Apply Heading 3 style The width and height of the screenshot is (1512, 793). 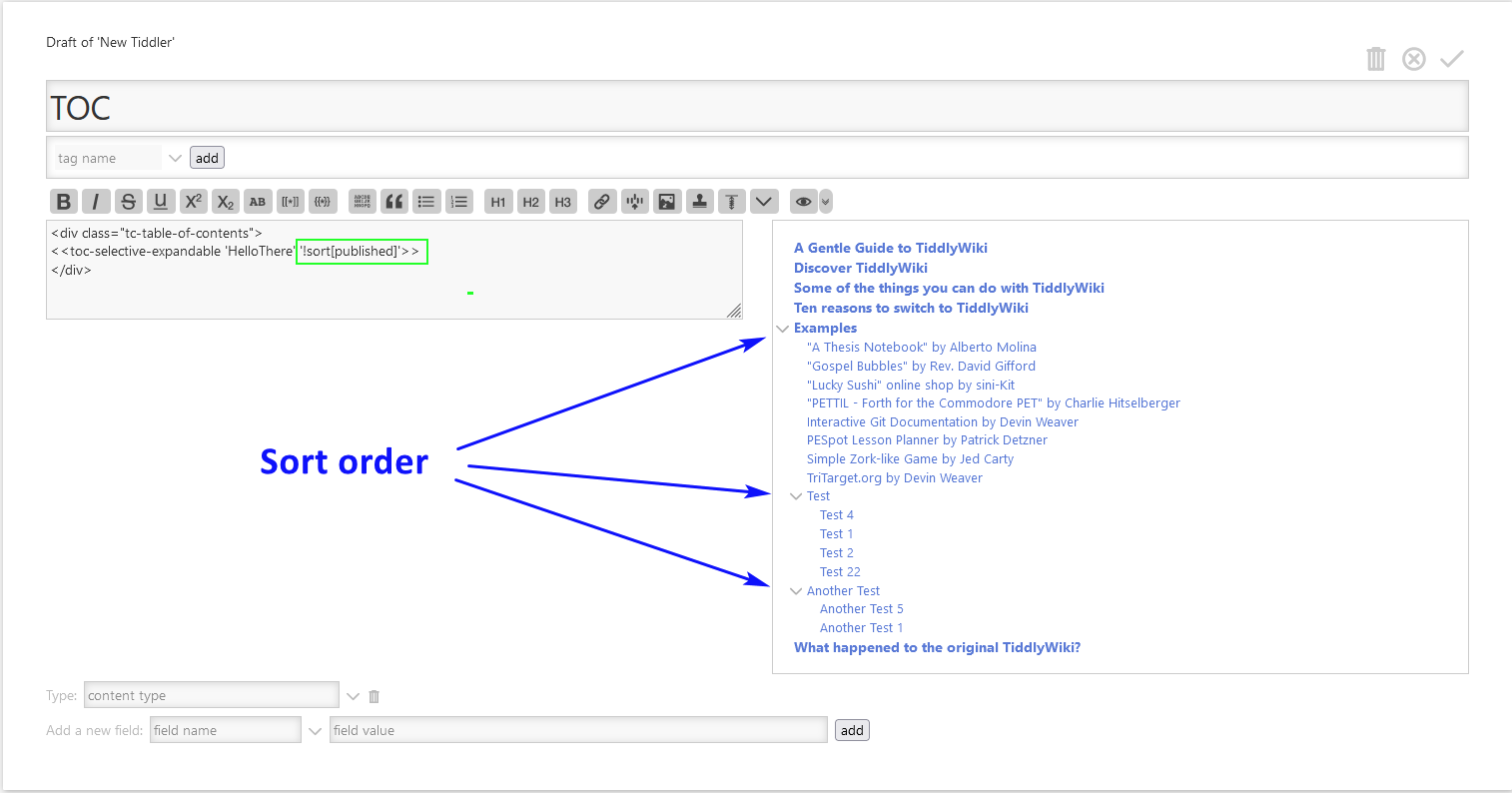pyautogui.click(x=563, y=202)
